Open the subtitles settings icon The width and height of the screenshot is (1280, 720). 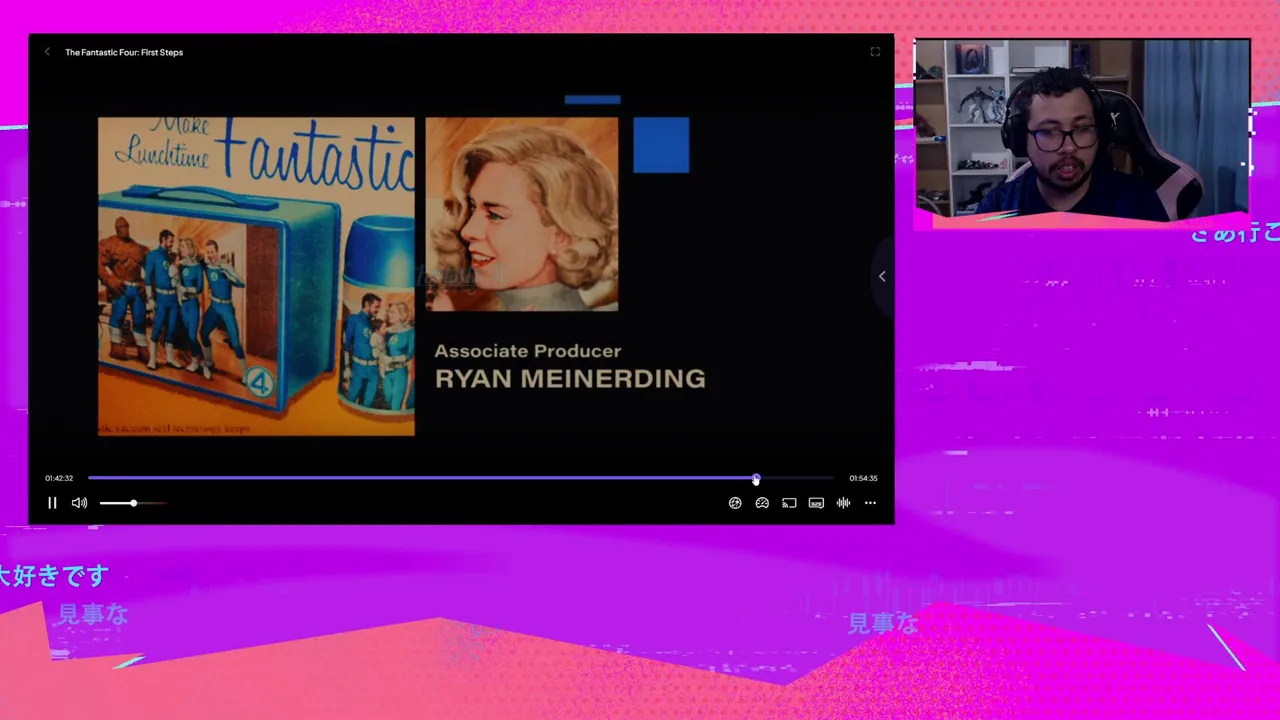[816, 503]
